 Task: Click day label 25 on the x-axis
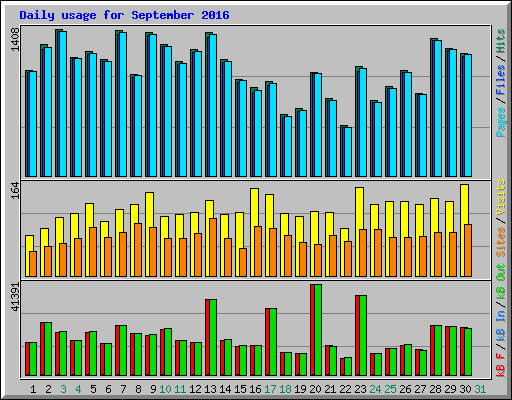coord(390,389)
